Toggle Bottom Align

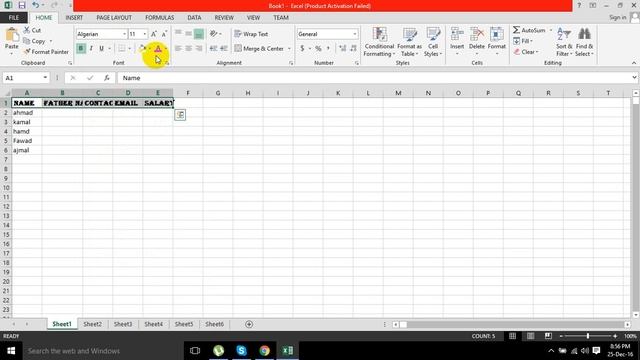pos(199,34)
